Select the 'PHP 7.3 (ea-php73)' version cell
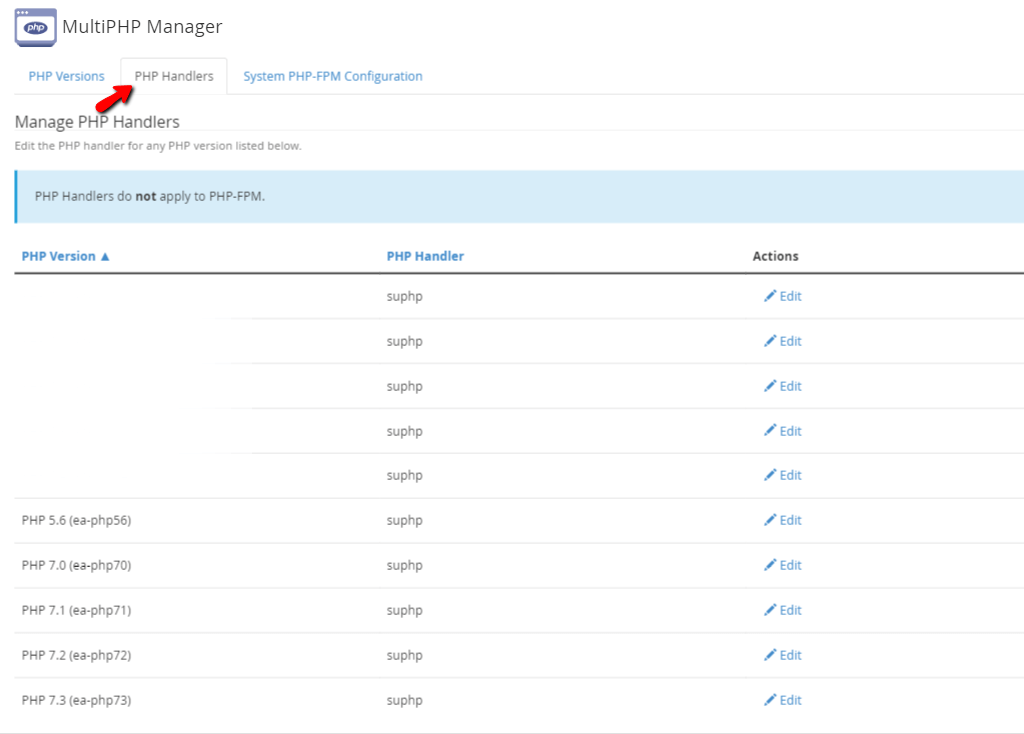1024x734 pixels. pos(76,701)
